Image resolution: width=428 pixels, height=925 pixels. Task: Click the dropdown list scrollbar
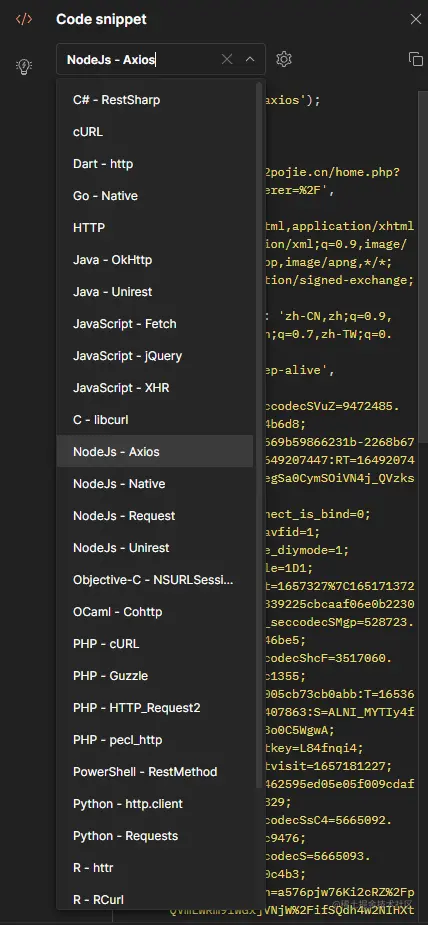(259, 435)
